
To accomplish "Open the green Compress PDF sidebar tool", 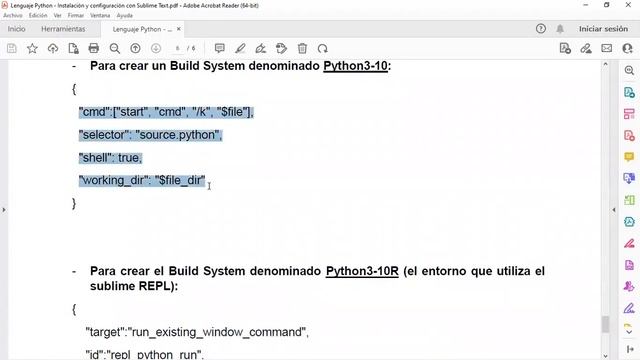I will [629, 200].
